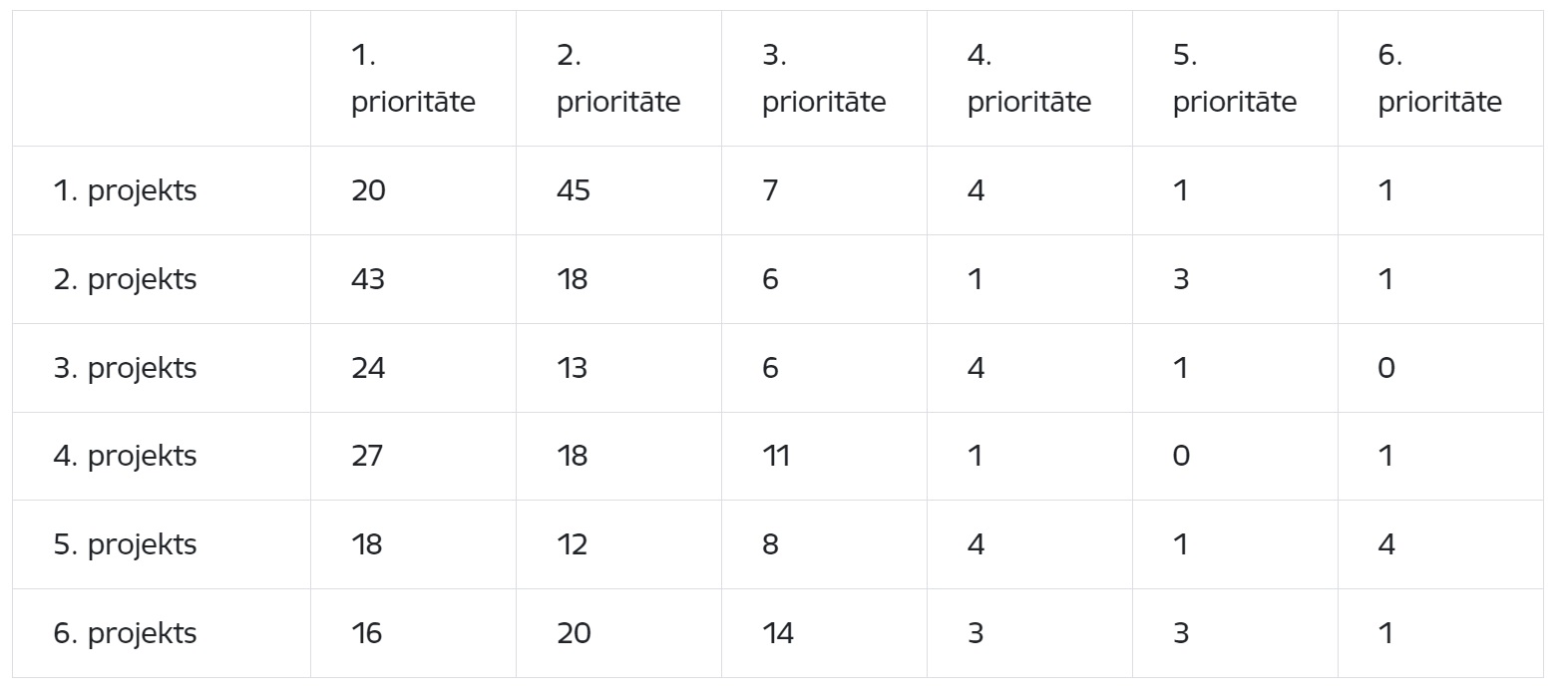Image resolution: width=1568 pixels, height=700 pixels.
Task: Select the '3. projekts' row header
Action: click(162, 368)
